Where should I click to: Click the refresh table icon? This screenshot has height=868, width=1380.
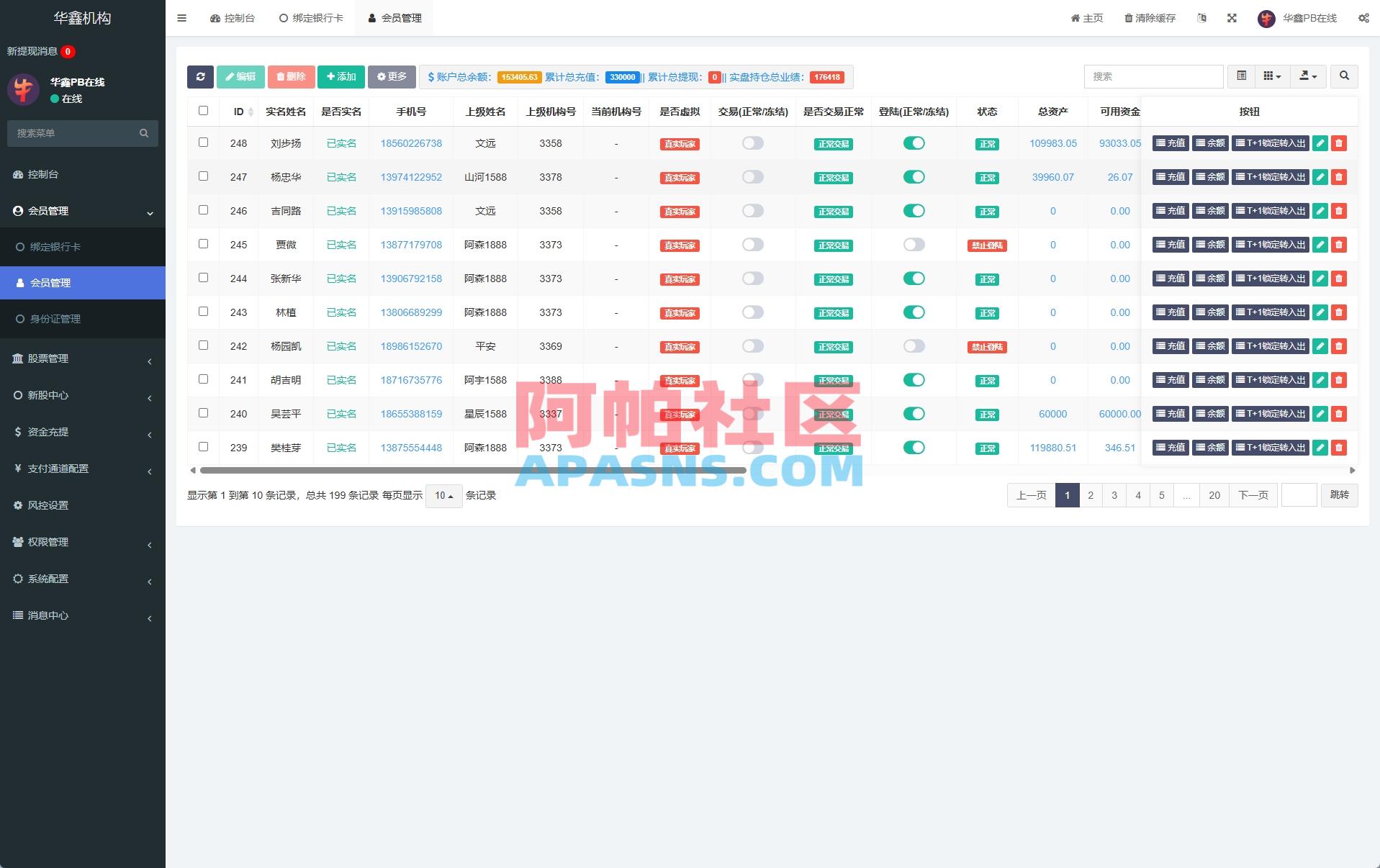coord(200,76)
